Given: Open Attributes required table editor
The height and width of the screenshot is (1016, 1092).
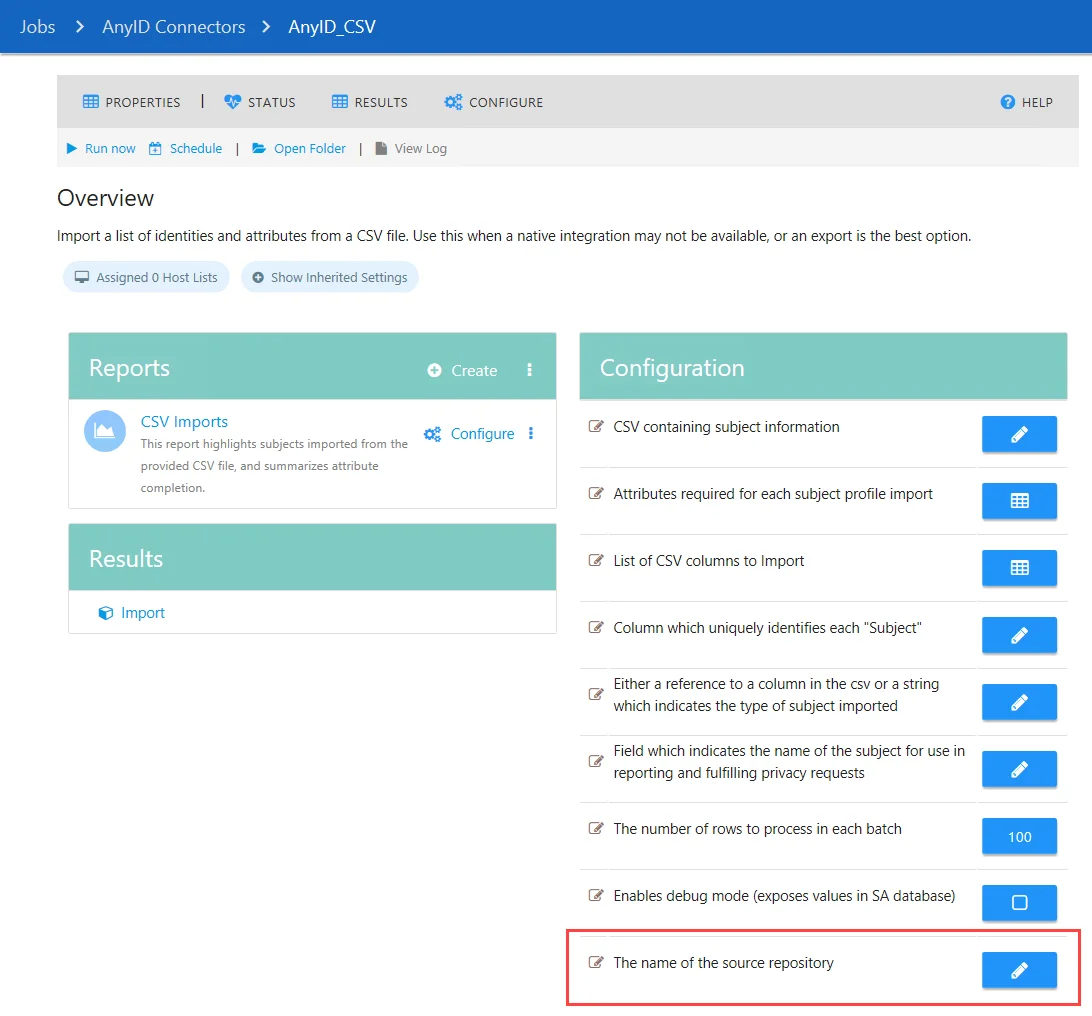Looking at the screenshot, I should (x=1019, y=501).
